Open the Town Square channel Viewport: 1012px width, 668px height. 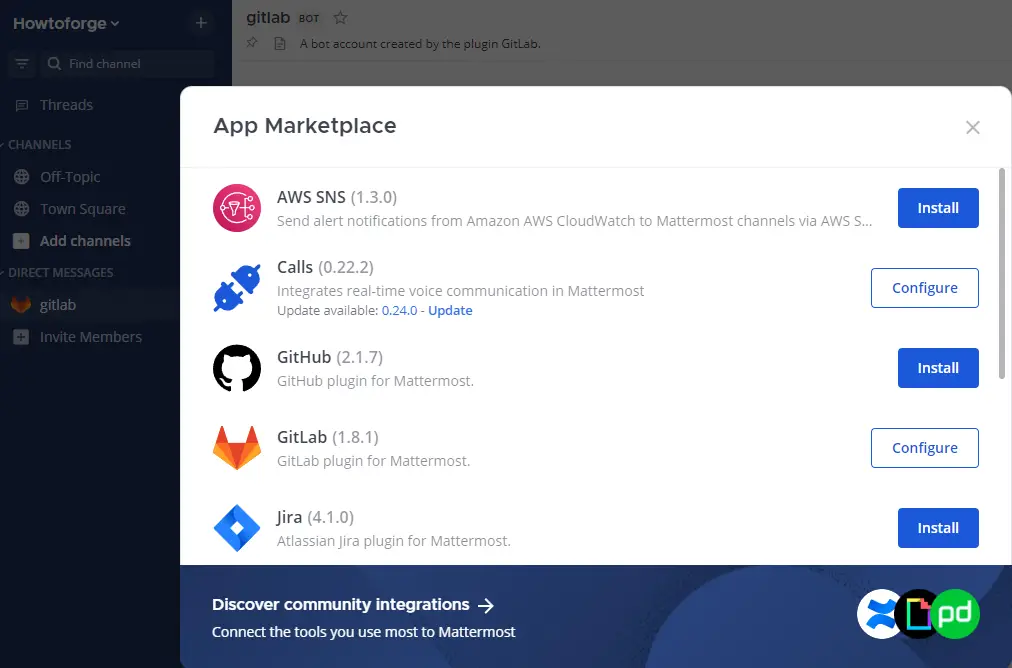click(x=82, y=209)
